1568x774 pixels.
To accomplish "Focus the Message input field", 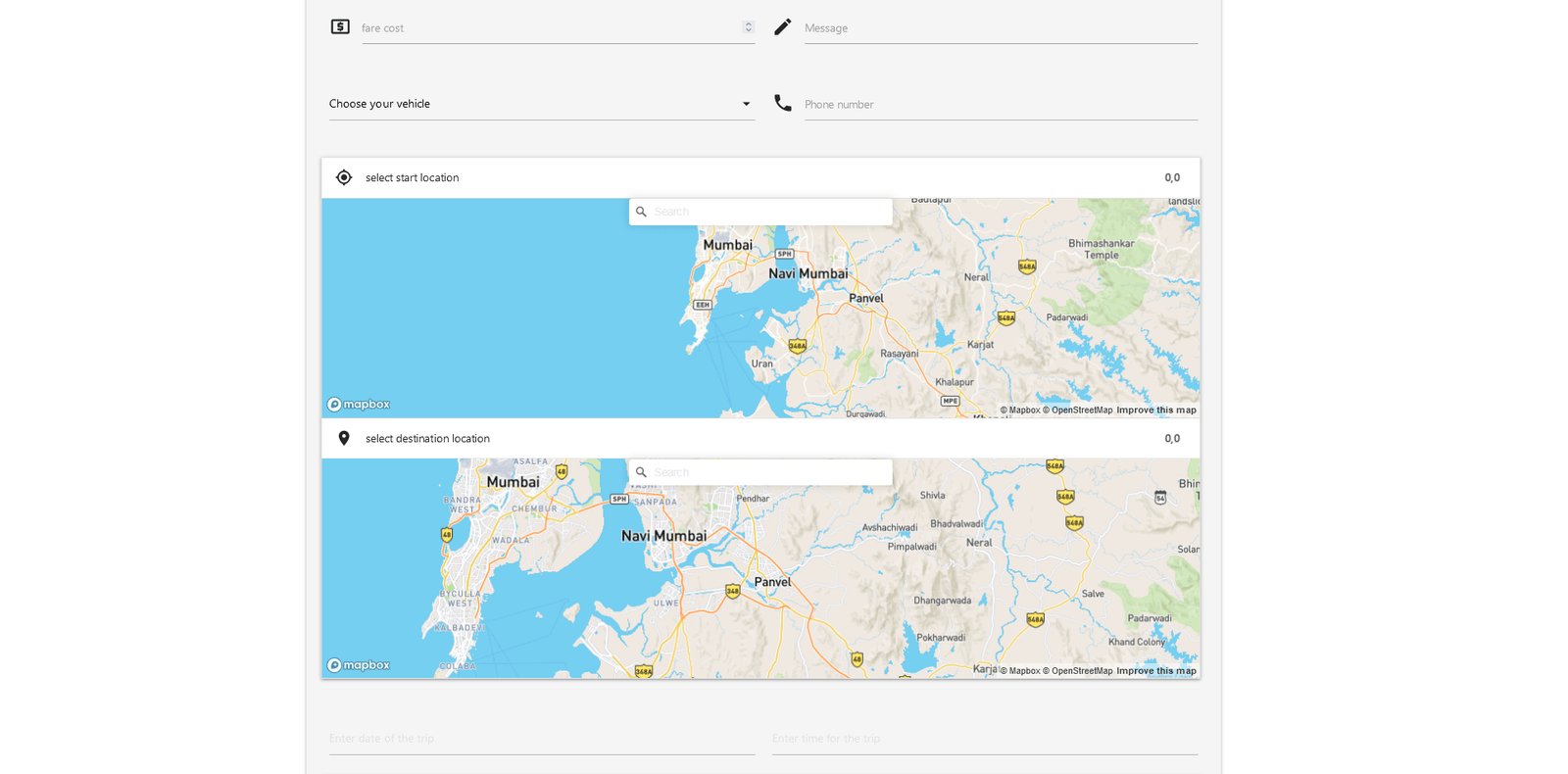I will pos(1000,28).
